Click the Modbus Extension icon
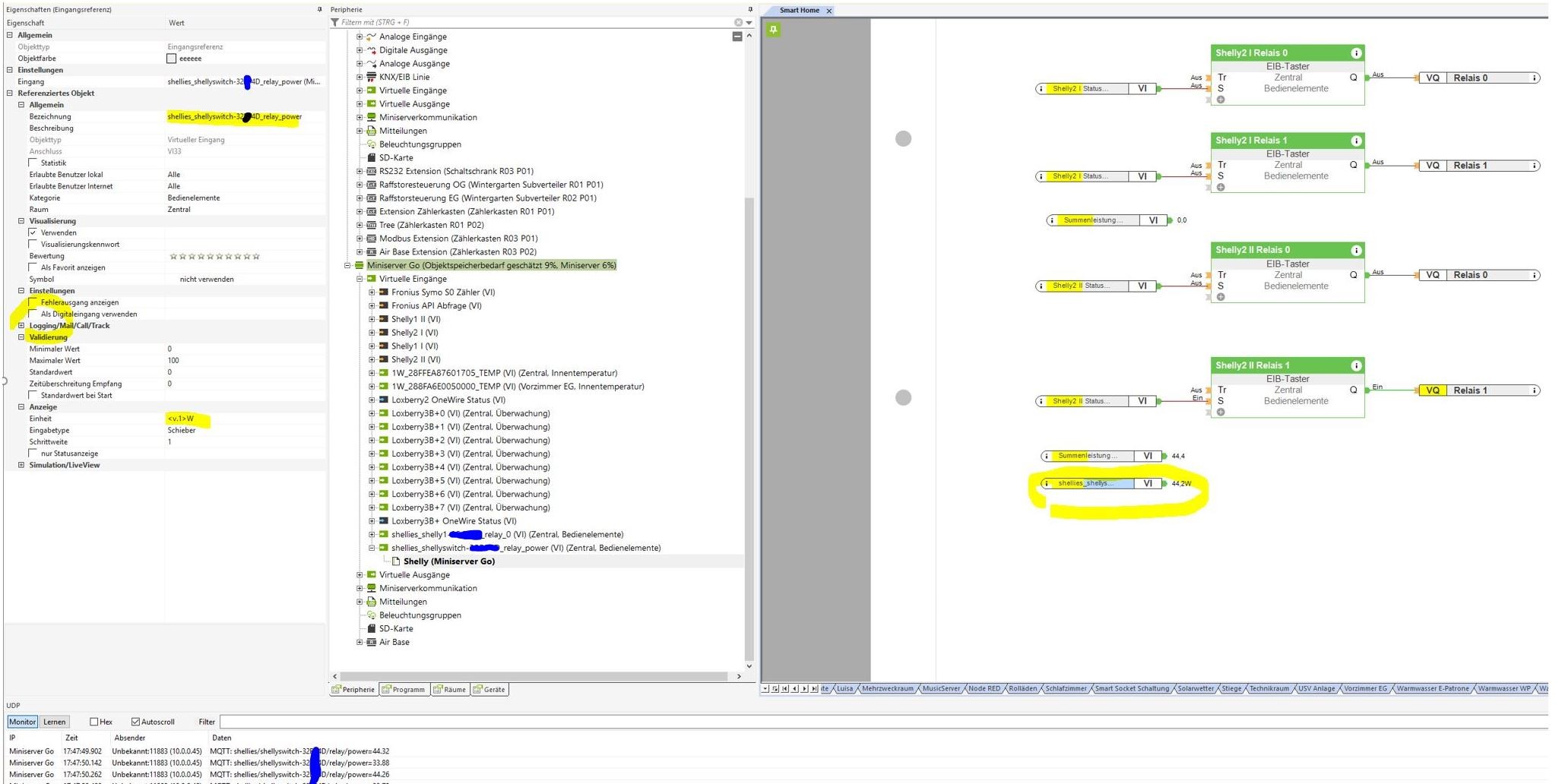 coord(371,239)
